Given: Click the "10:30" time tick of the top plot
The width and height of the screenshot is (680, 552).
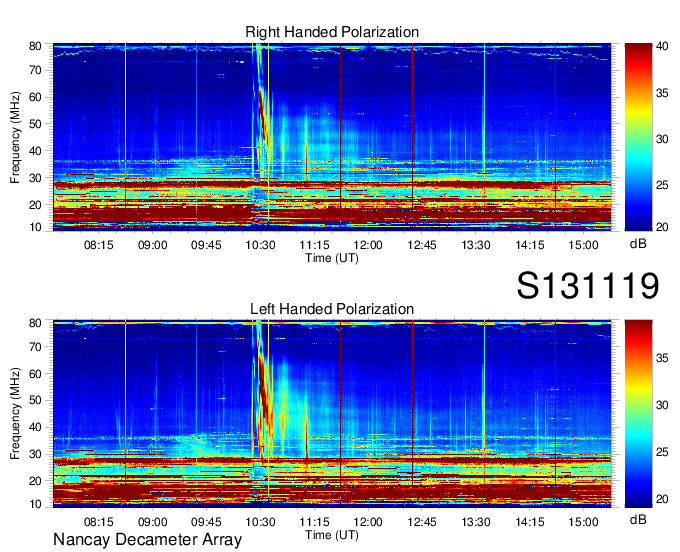Looking at the screenshot, I should click(x=260, y=245).
